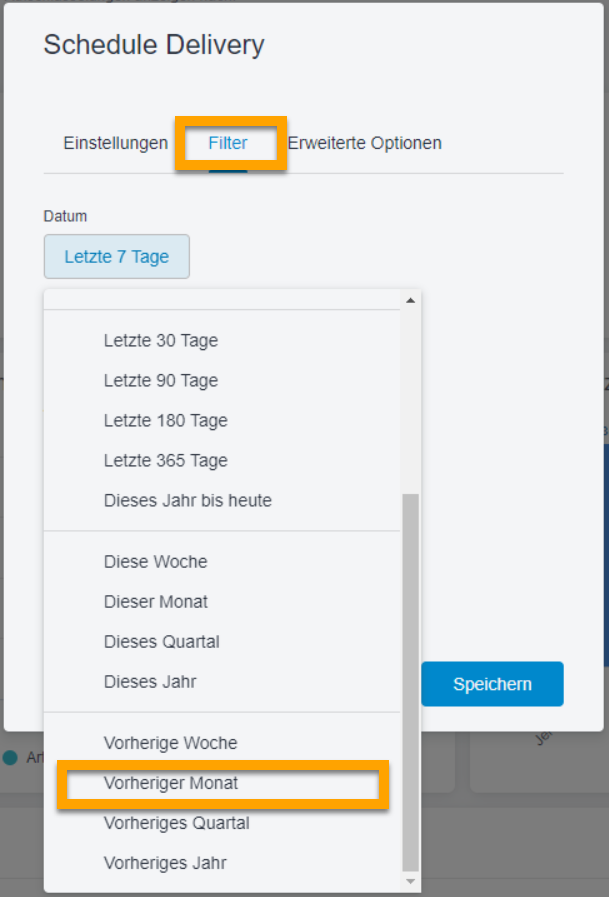Select Letzte 30 Tage option

(x=161, y=341)
